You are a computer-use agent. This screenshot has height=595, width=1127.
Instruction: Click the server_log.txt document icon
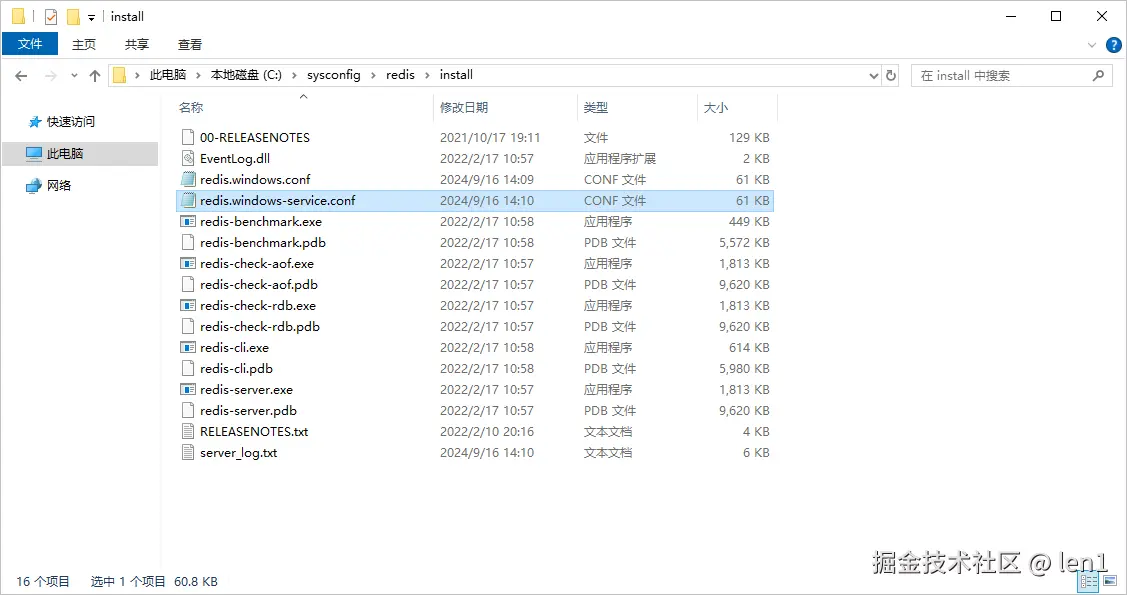[x=188, y=453]
